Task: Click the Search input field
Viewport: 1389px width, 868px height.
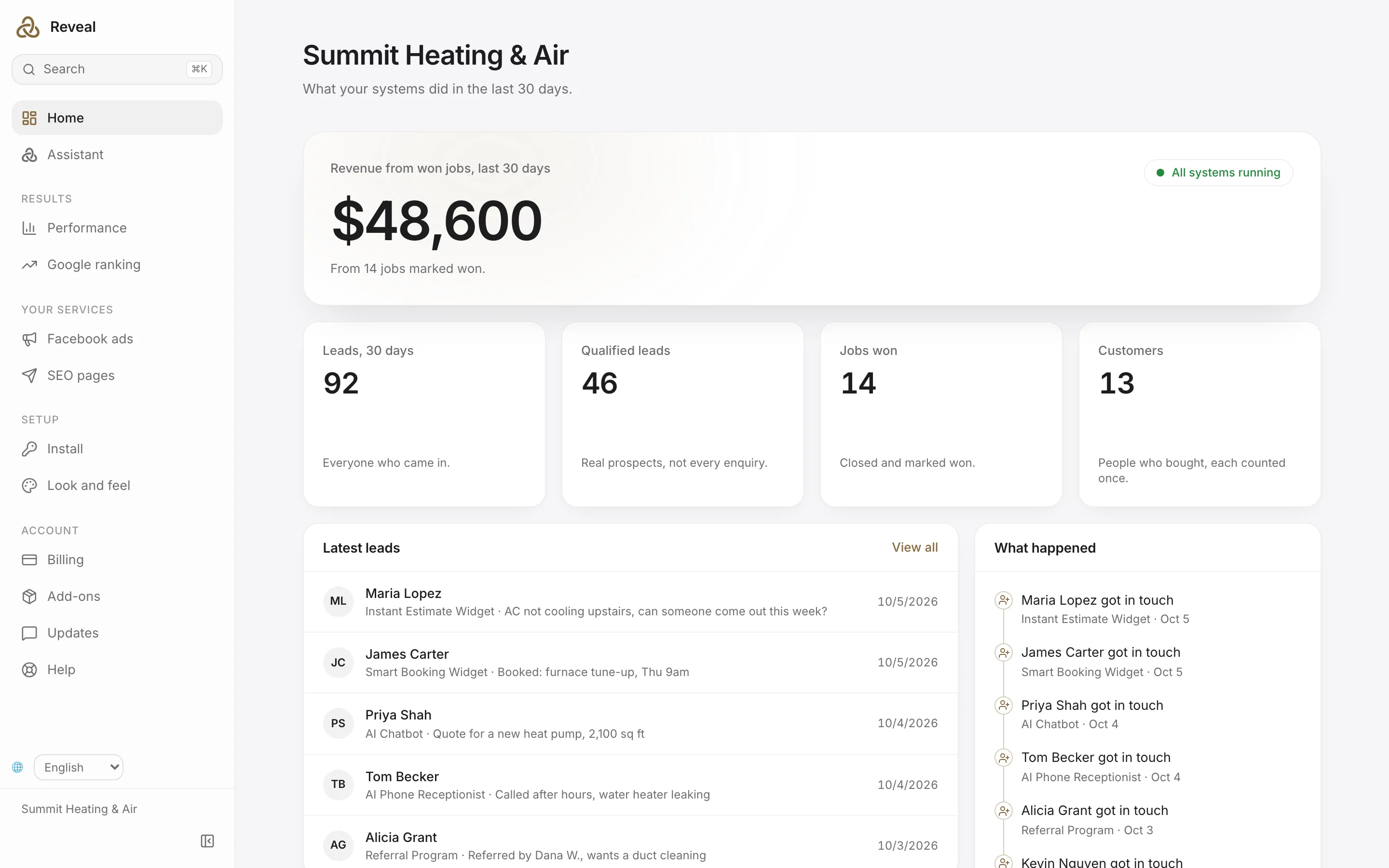Action: click(117, 69)
